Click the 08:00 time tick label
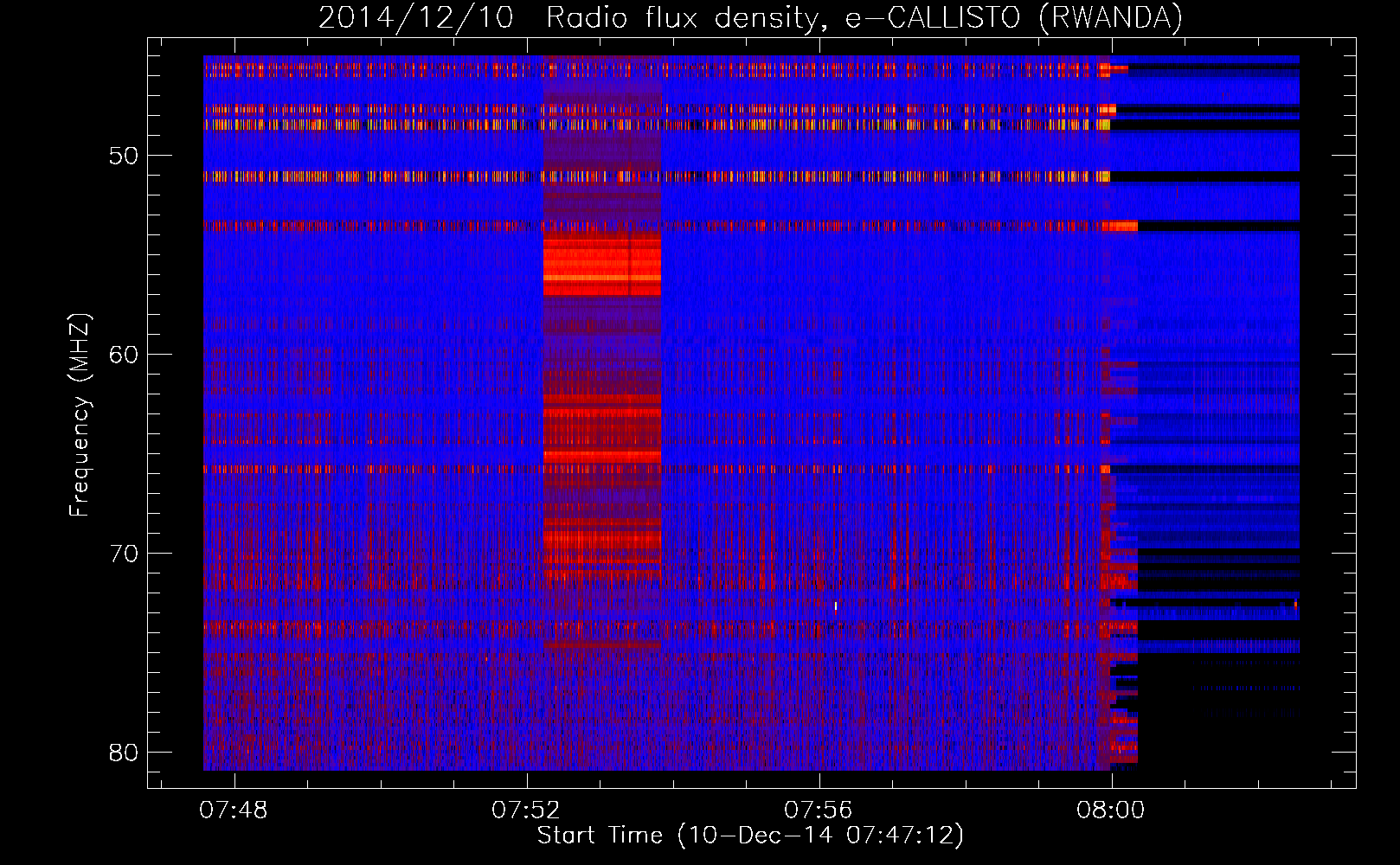 pos(1110,810)
